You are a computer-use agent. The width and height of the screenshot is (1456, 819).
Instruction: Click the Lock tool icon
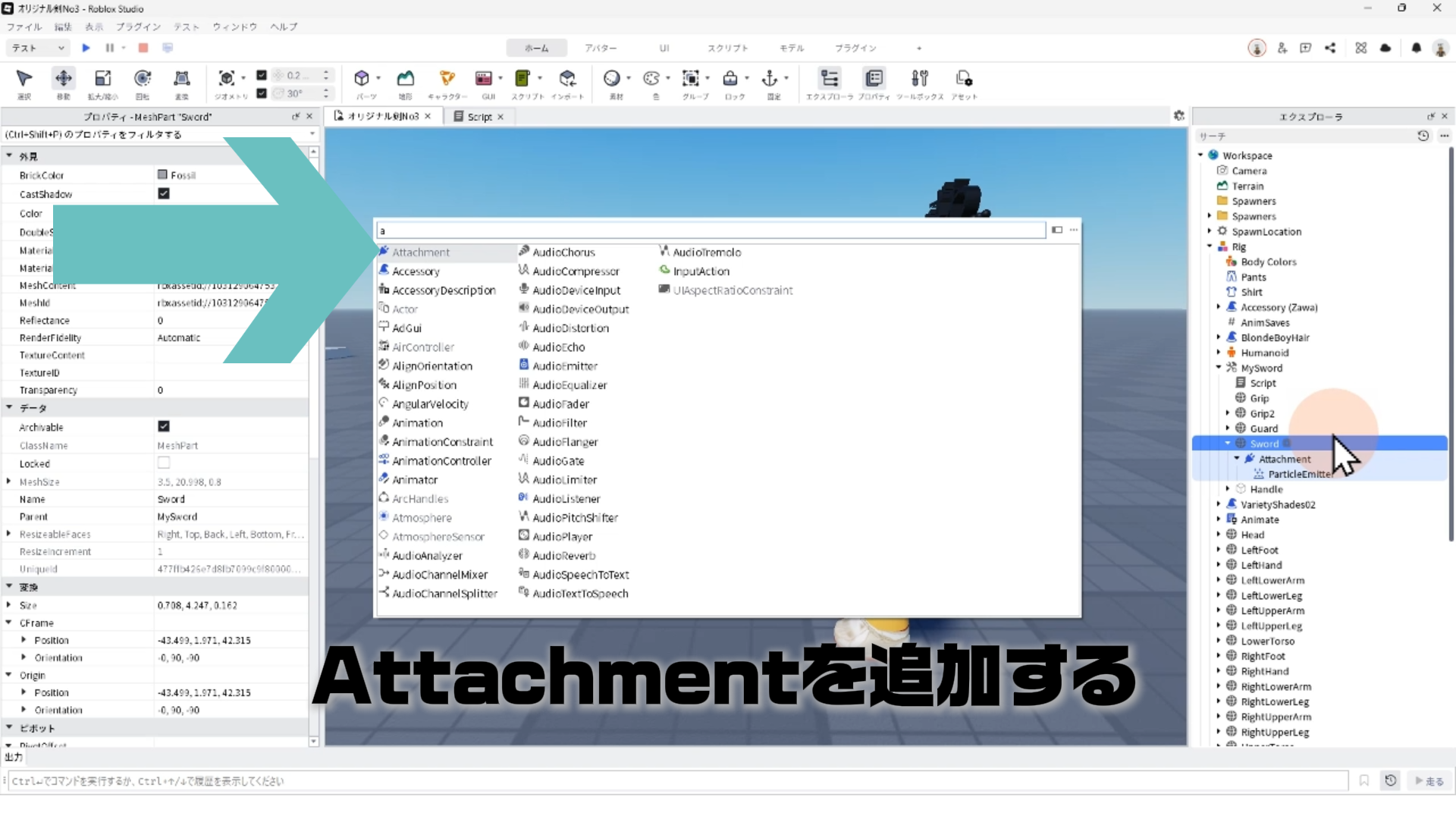tap(730, 79)
